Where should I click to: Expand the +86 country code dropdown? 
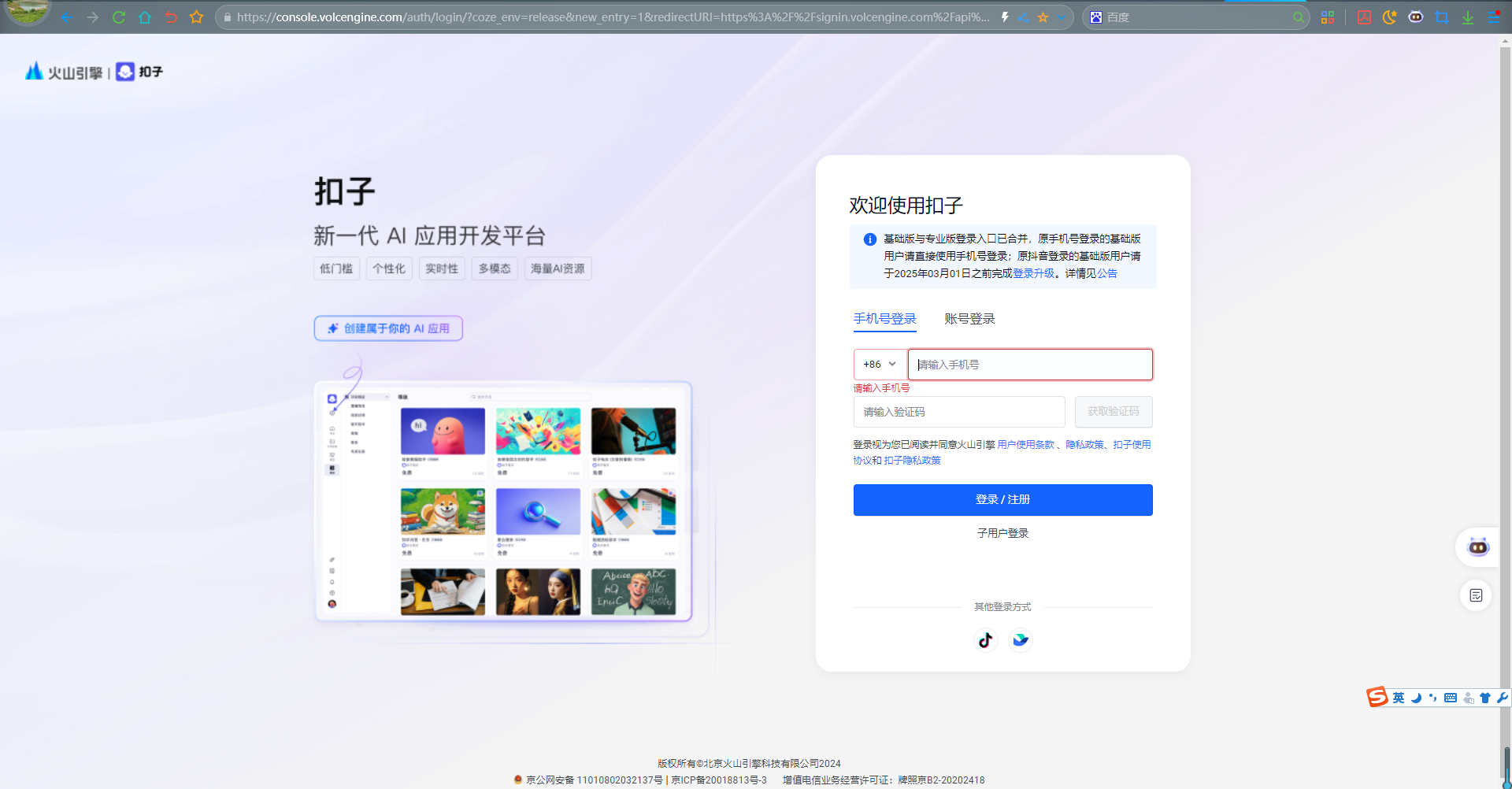[x=880, y=365]
